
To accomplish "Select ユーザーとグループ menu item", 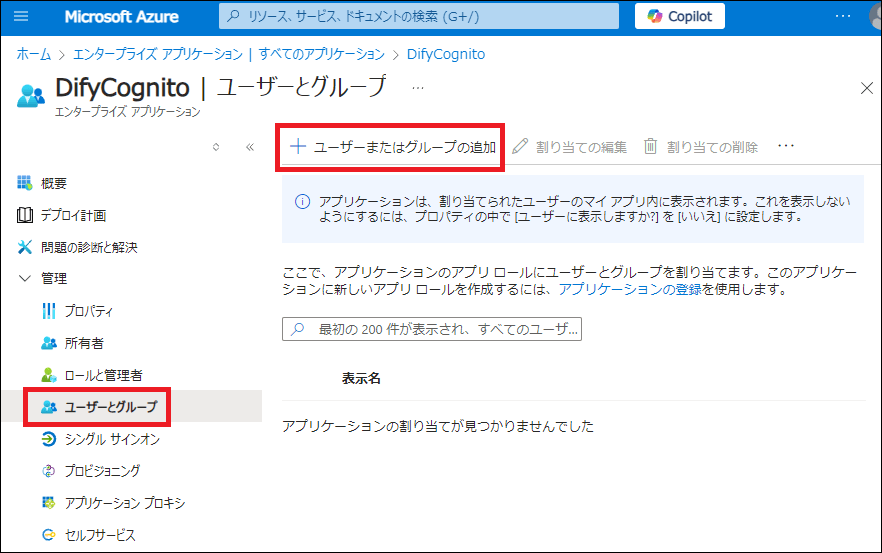I will (110, 408).
